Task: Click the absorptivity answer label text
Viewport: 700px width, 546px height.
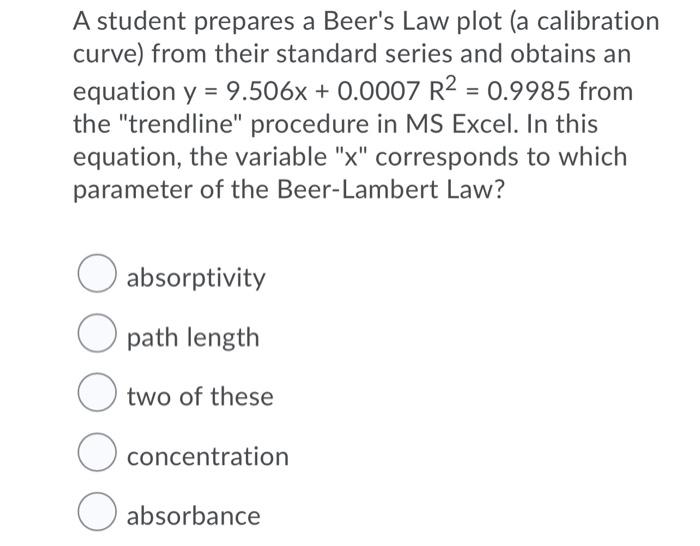Action: tap(196, 278)
